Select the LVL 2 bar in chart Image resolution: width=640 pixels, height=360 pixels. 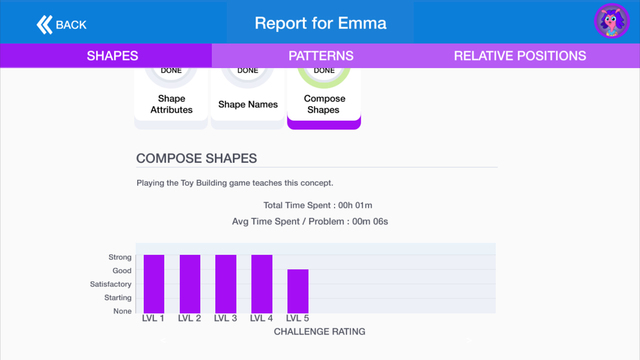(x=190, y=284)
